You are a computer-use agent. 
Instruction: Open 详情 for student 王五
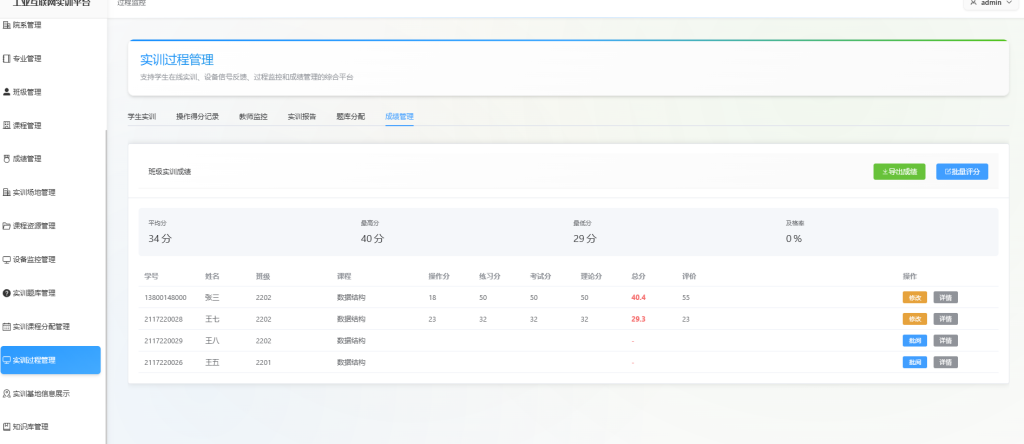(x=945, y=362)
